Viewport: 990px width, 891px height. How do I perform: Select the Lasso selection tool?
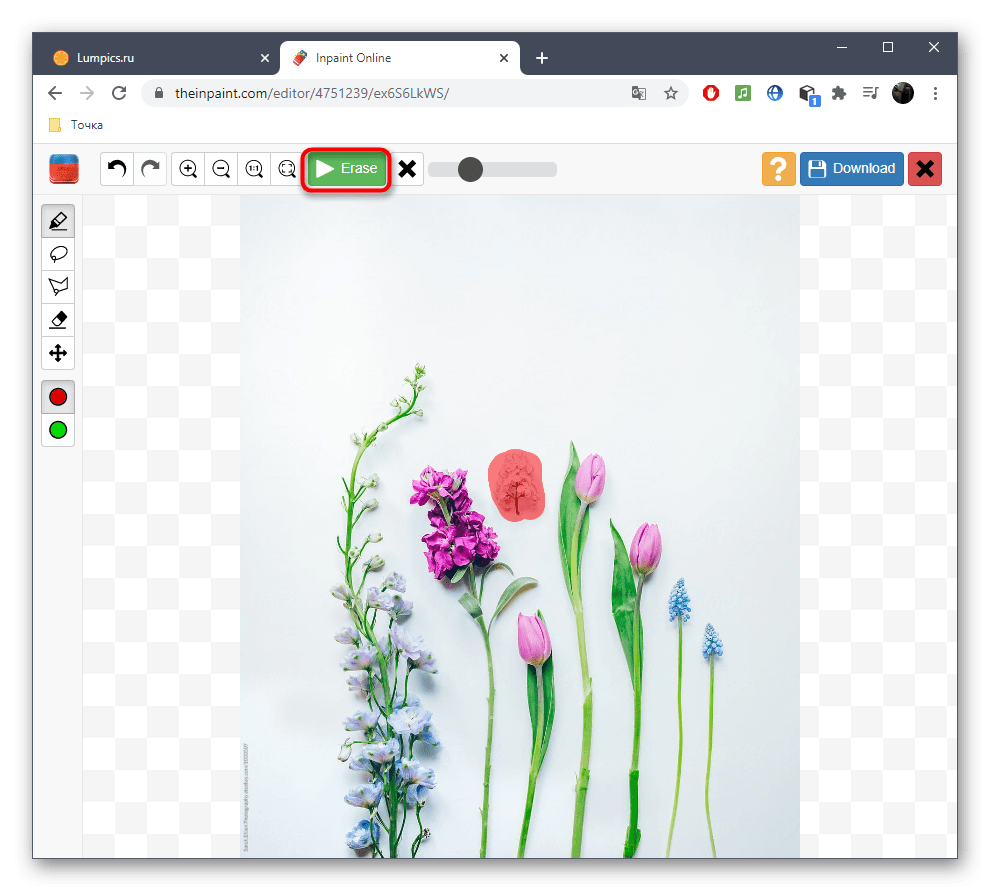click(x=58, y=254)
